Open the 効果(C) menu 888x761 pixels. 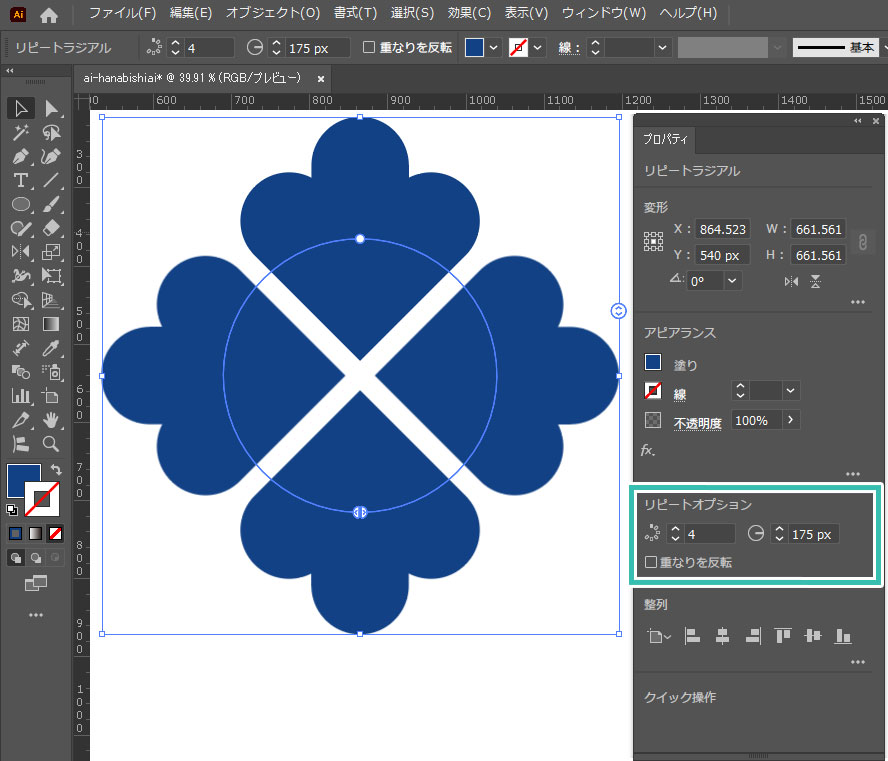tap(469, 13)
